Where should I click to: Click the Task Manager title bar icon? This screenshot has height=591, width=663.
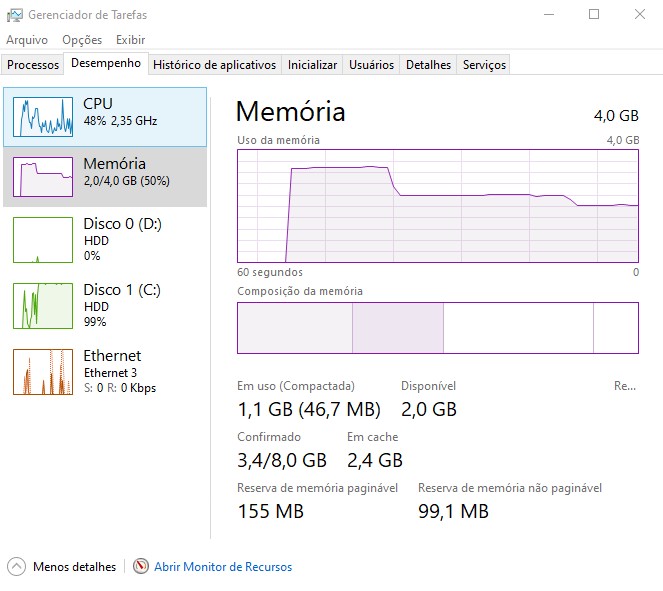[13, 14]
